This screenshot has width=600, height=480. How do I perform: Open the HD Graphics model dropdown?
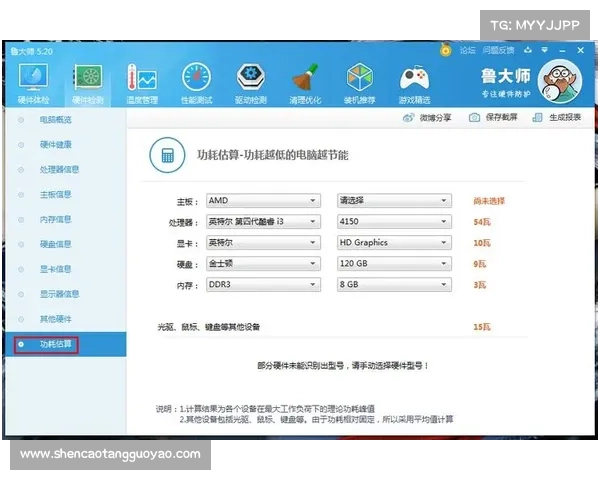394,243
